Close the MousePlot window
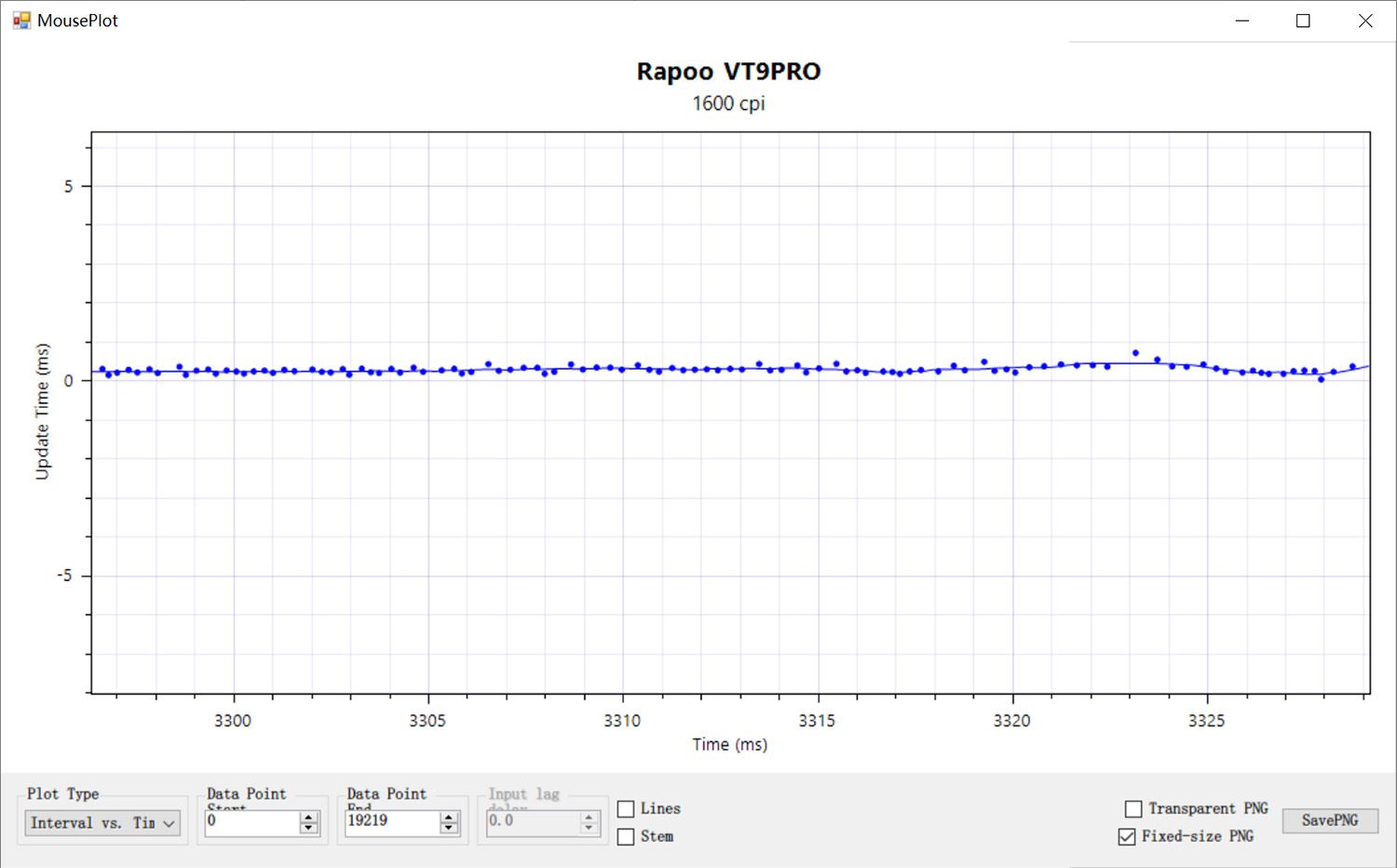This screenshot has height=868, width=1397. pyautogui.click(x=1365, y=20)
